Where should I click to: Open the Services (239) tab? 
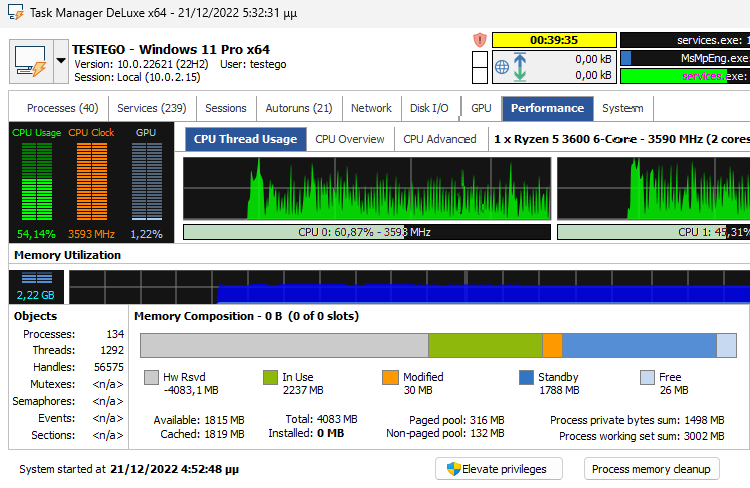(152, 108)
